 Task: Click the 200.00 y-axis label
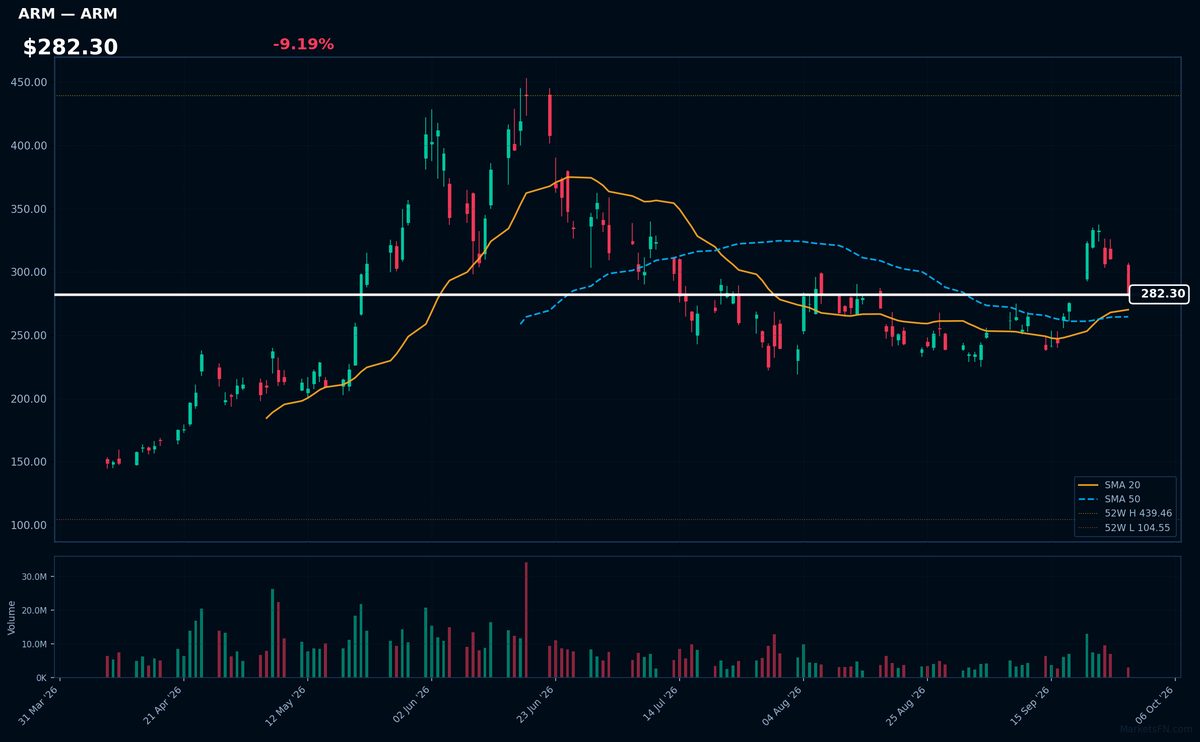[29, 399]
